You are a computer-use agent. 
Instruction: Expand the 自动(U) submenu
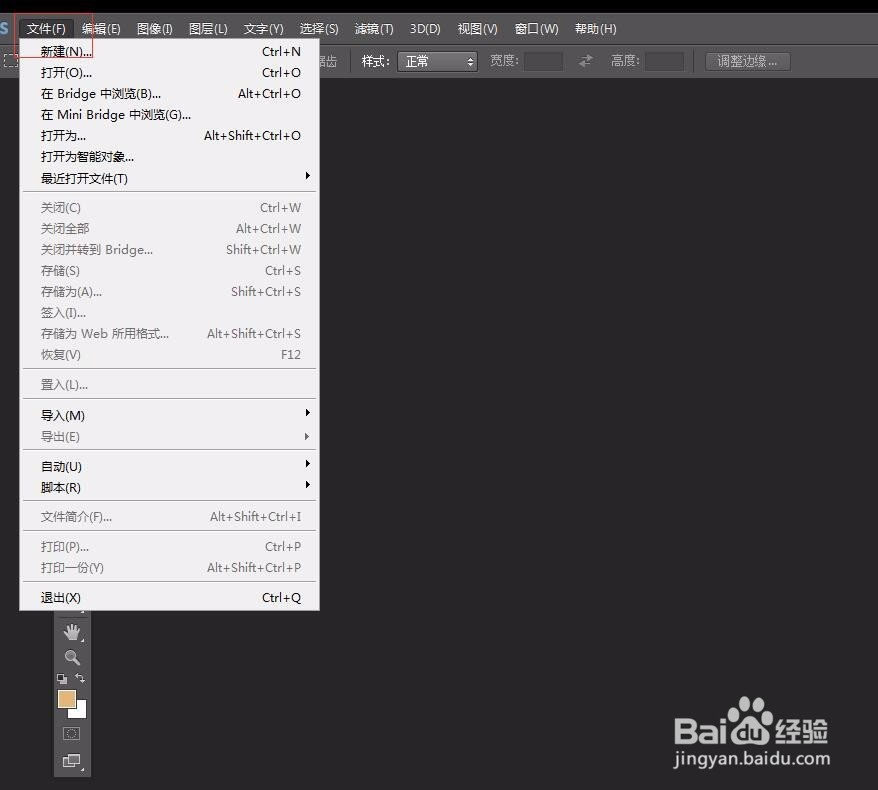click(170, 466)
